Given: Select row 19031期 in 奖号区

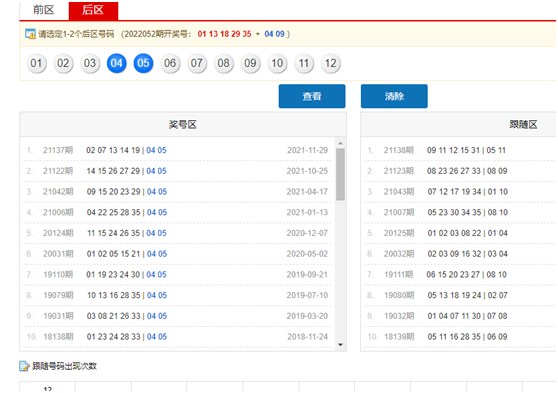Looking at the screenshot, I should coord(177,316).
